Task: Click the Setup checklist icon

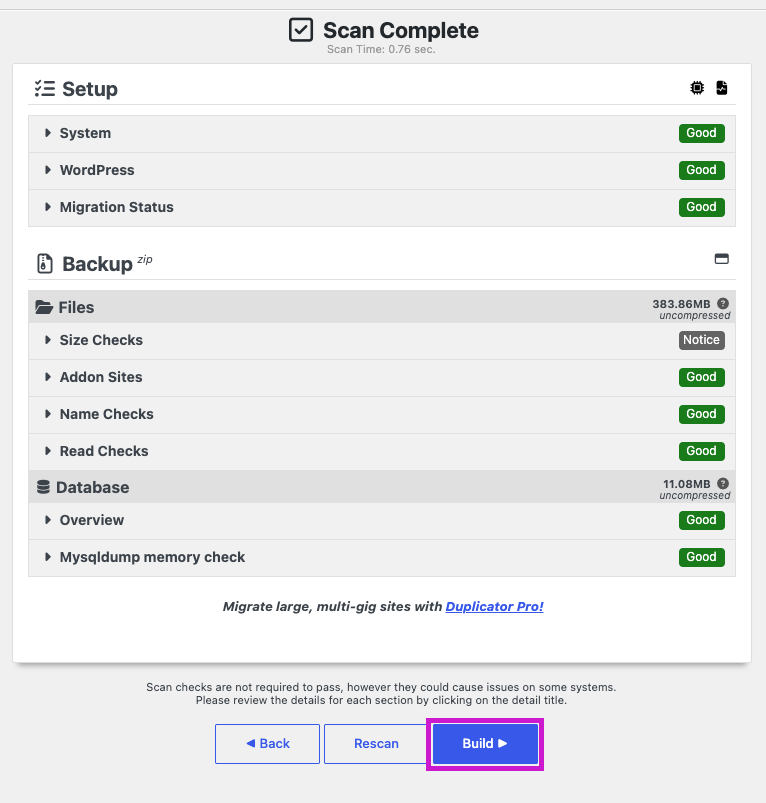Action: pyautogui.click(x=45, y=89)
